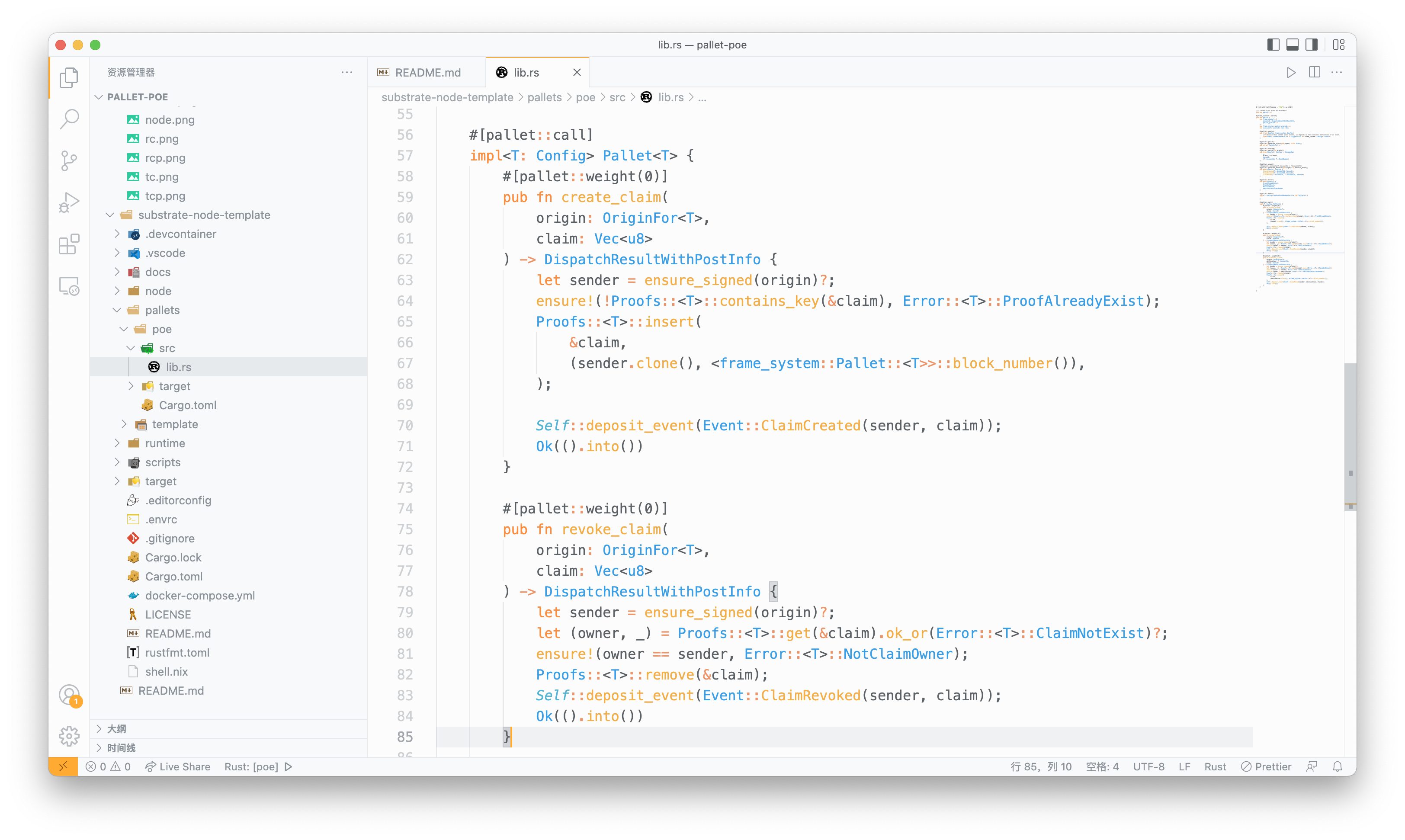1405x840 pixels.
Task: Customize layout icon in title bar
Action: [1339, 45]
